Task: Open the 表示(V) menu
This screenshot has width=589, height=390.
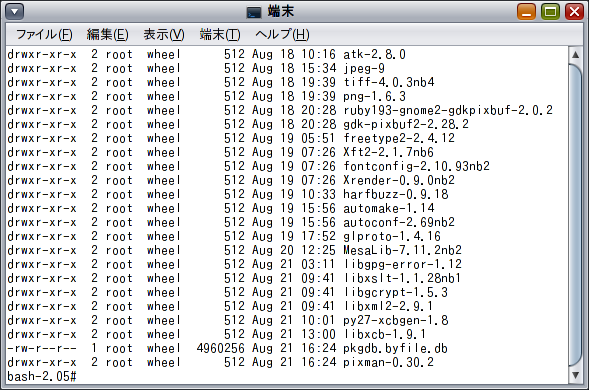Action: click(x=164, y=35)
